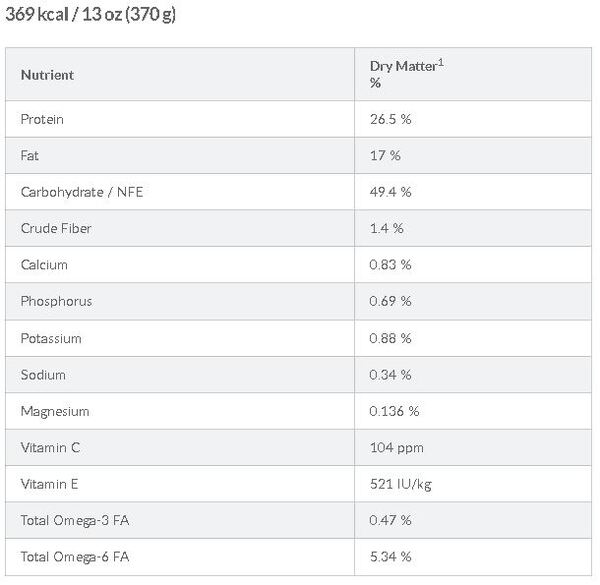Select the Magnesium row label
The height and width of the screenshot is (585, 600).
55,411
